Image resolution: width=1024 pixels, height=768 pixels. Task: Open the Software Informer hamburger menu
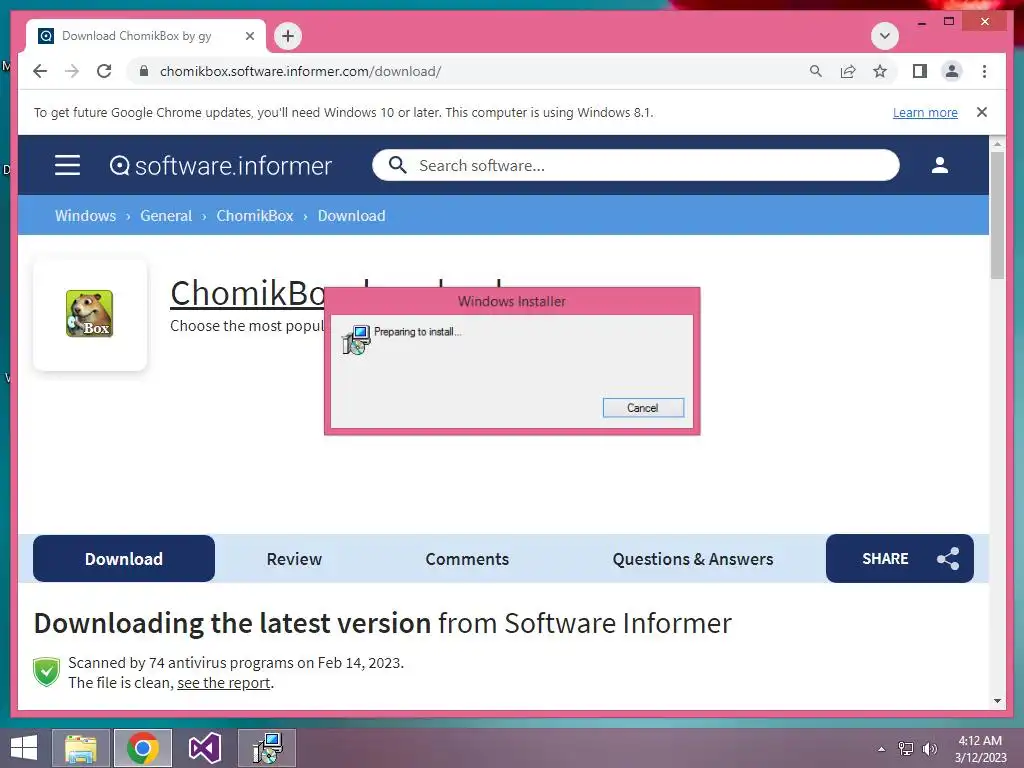coord(67,165)
